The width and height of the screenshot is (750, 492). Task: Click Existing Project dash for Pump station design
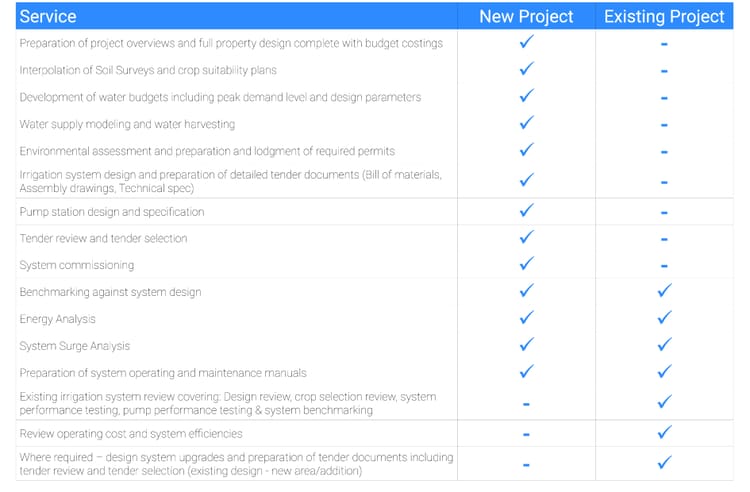click(664, 213)
